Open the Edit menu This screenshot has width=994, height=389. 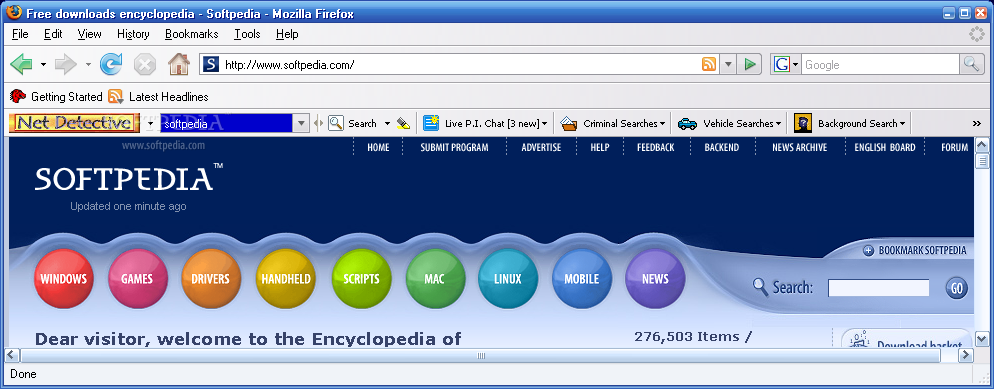53,34
